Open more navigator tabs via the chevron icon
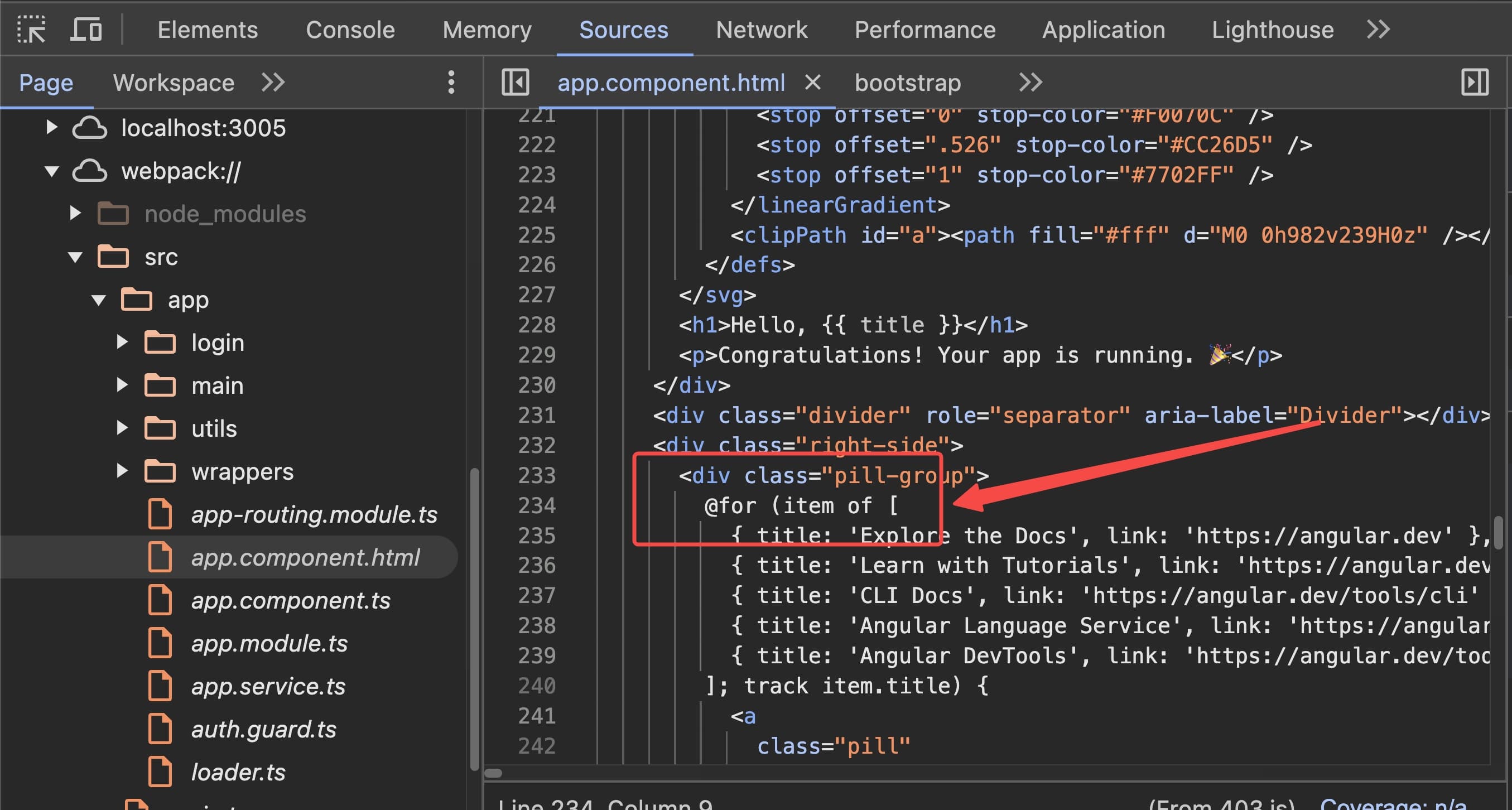 (272, 83)
